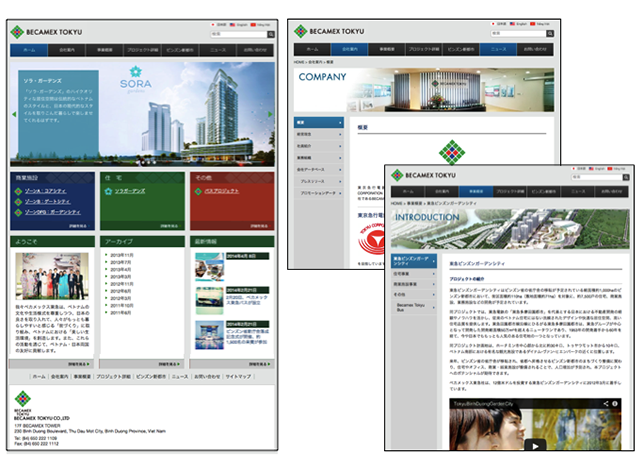Open the ソラガーデンズ link in the green panel
The height and width of the screenshot is (470, 640).
point(130,191)
